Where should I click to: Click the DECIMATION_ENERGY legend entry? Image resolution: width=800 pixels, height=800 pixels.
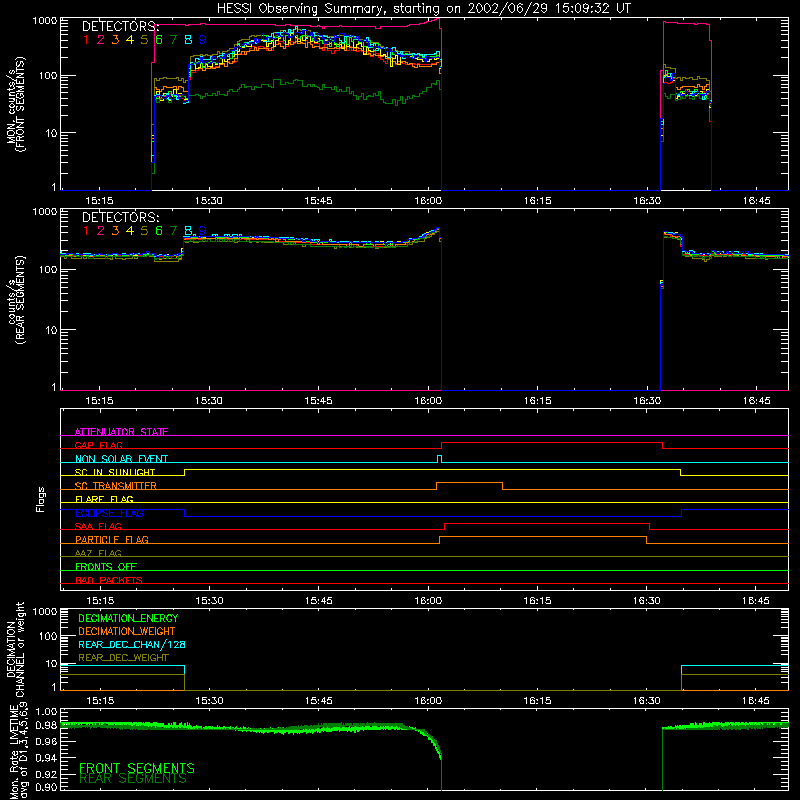coord(128,618)
